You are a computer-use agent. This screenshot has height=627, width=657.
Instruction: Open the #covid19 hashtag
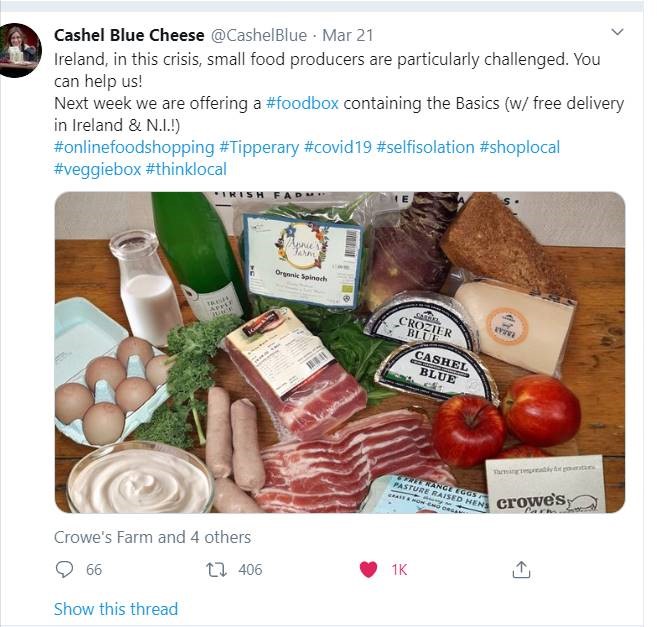(338, 147)
